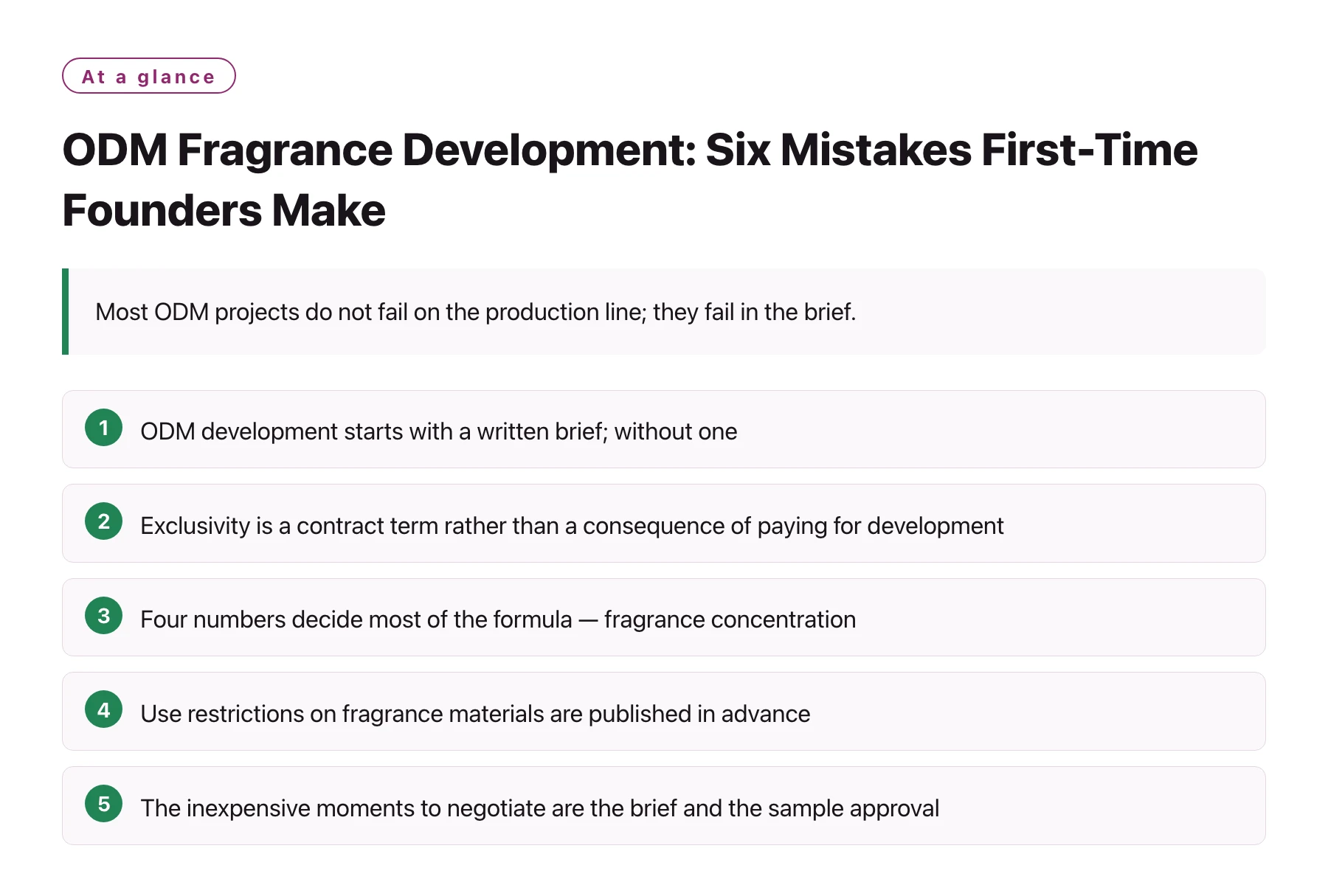Click the green number 3 badge
Image resolution: width=1328 pixels, height=896 pixels.
point(103,616)
